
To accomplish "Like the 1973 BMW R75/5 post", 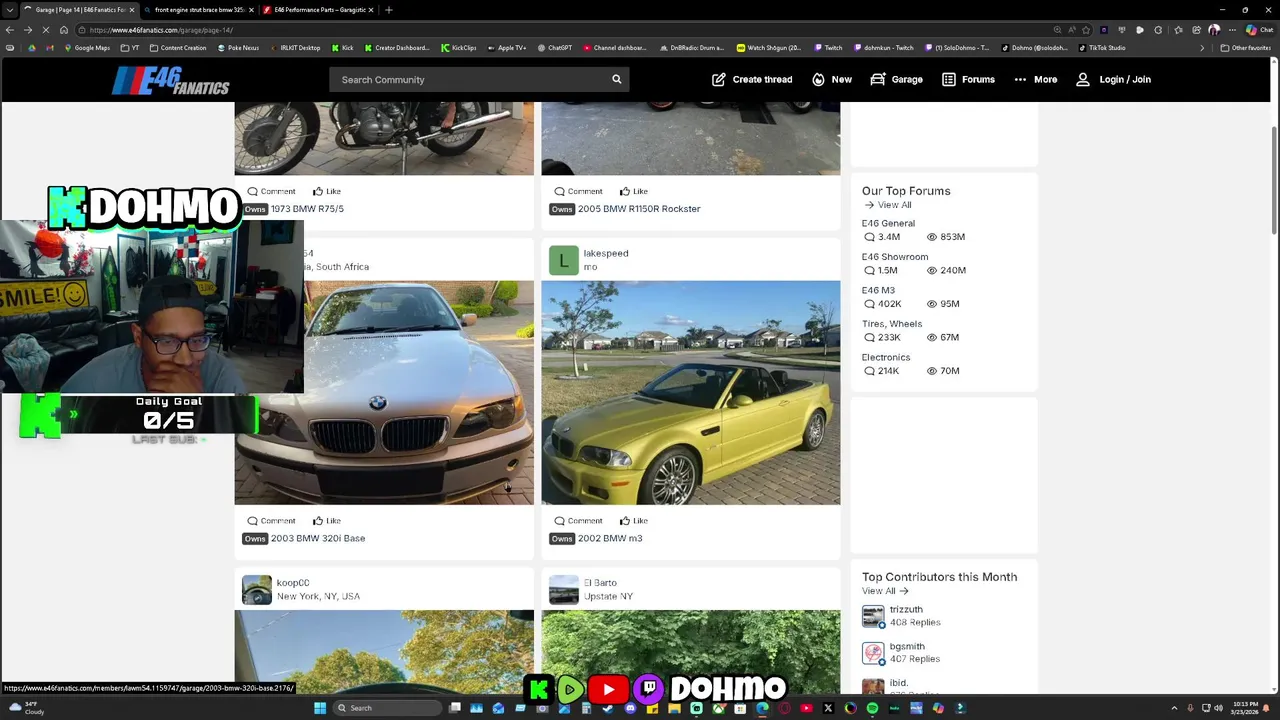I will [x=326, y=191].
